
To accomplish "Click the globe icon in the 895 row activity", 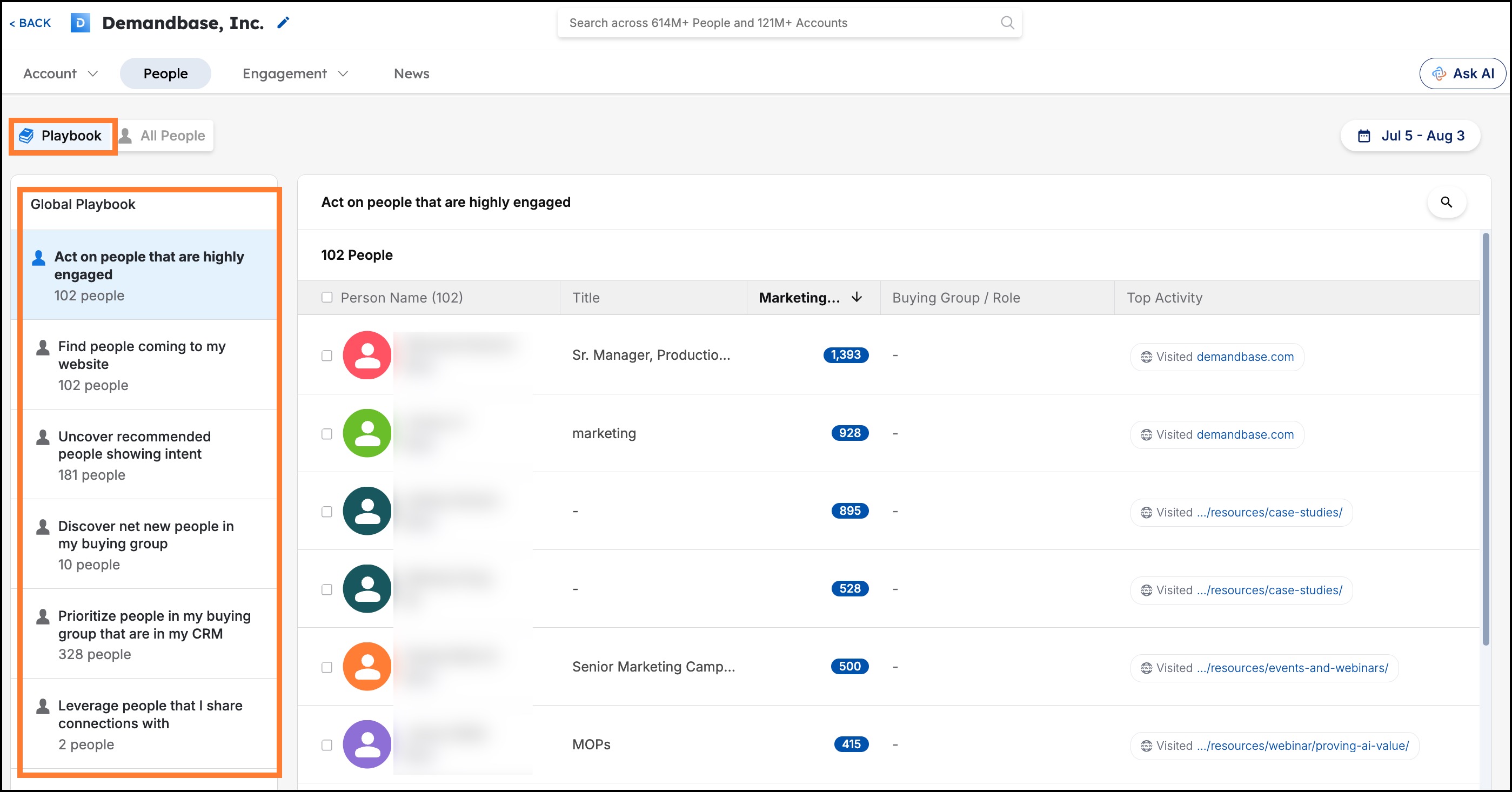I will (x=1146, y=513).
